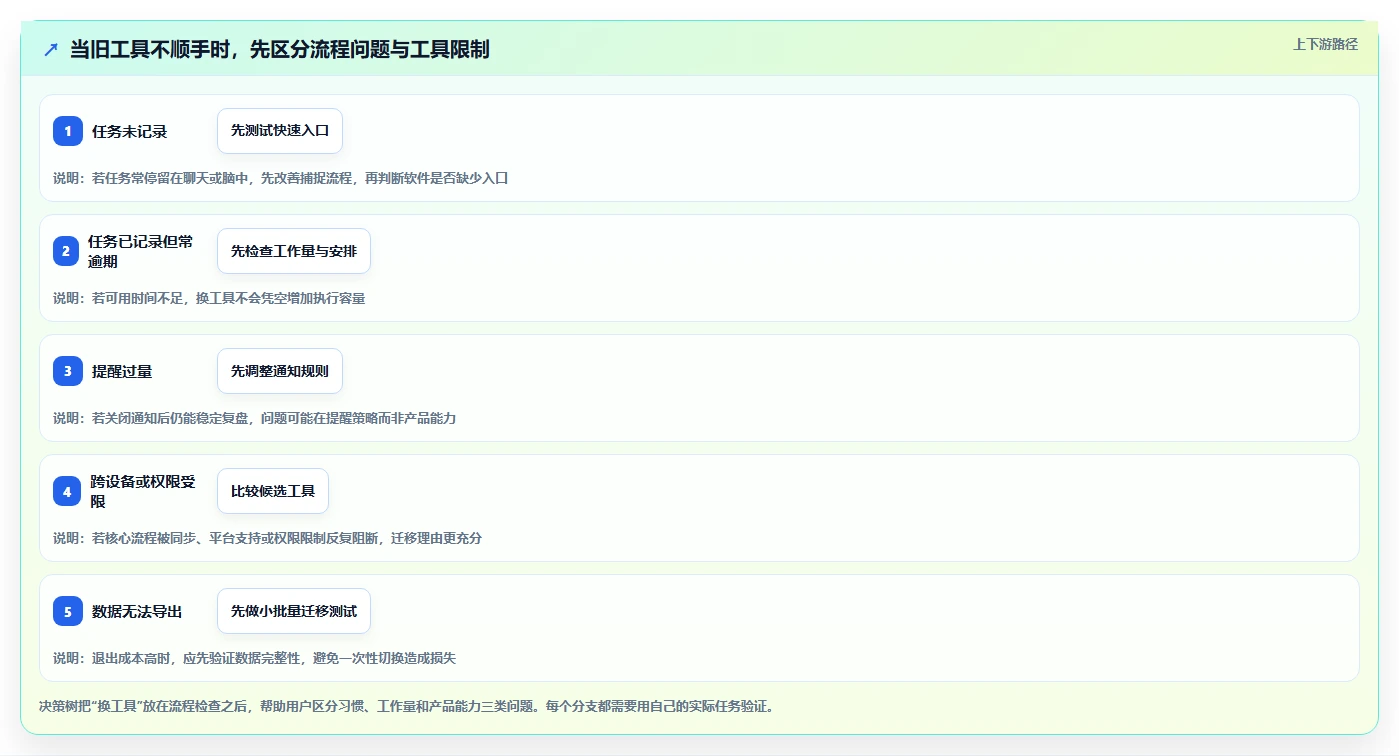Select step number 4 badge

[67, 491]
